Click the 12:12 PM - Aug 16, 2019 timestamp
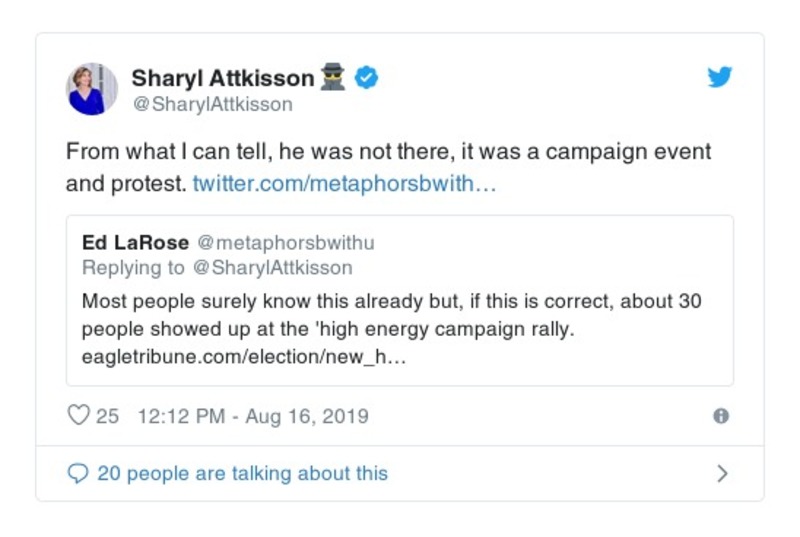This screenshot has height=537, width=800. (250, 416)
